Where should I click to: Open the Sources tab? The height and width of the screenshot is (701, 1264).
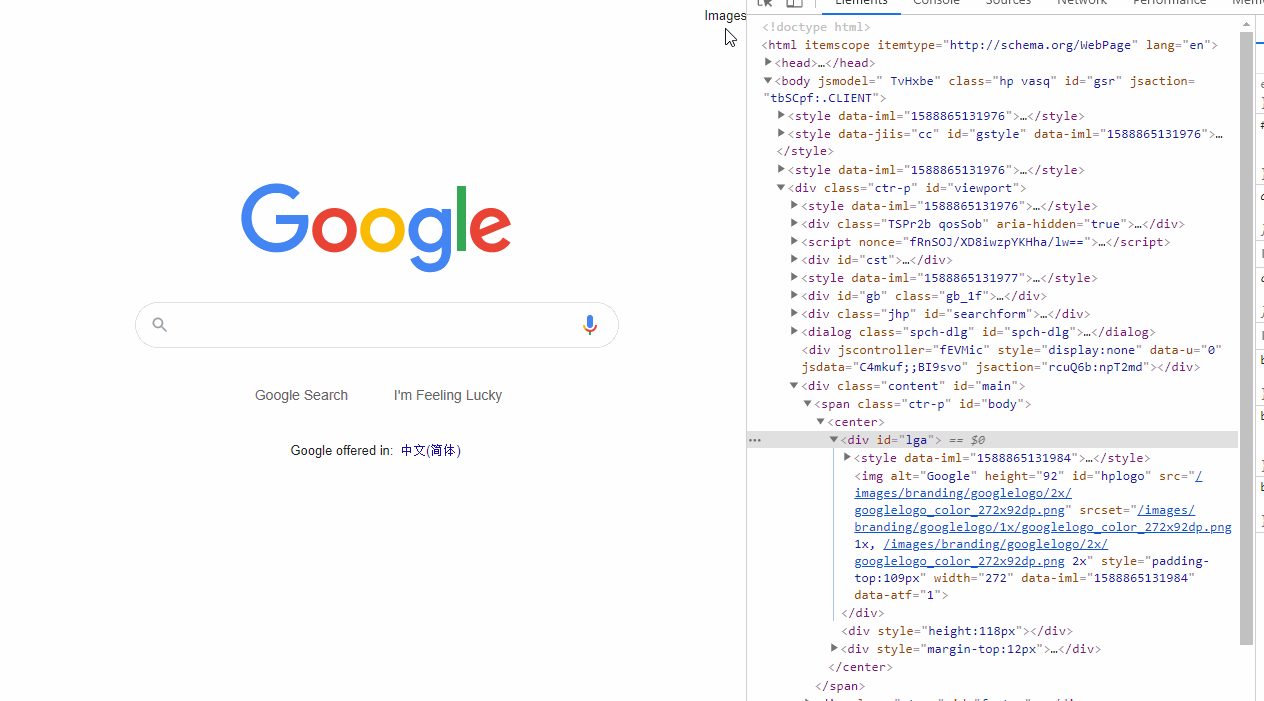(1008, 4)
